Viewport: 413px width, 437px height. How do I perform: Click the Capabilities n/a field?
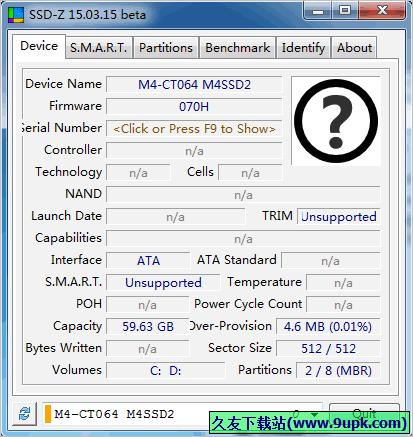pyautogui.click(x=243, y=239)
